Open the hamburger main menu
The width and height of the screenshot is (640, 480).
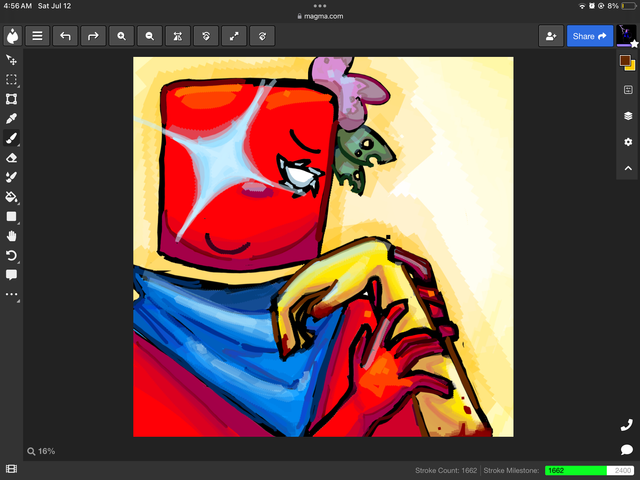pyautogui.click(x=37, y=36)
